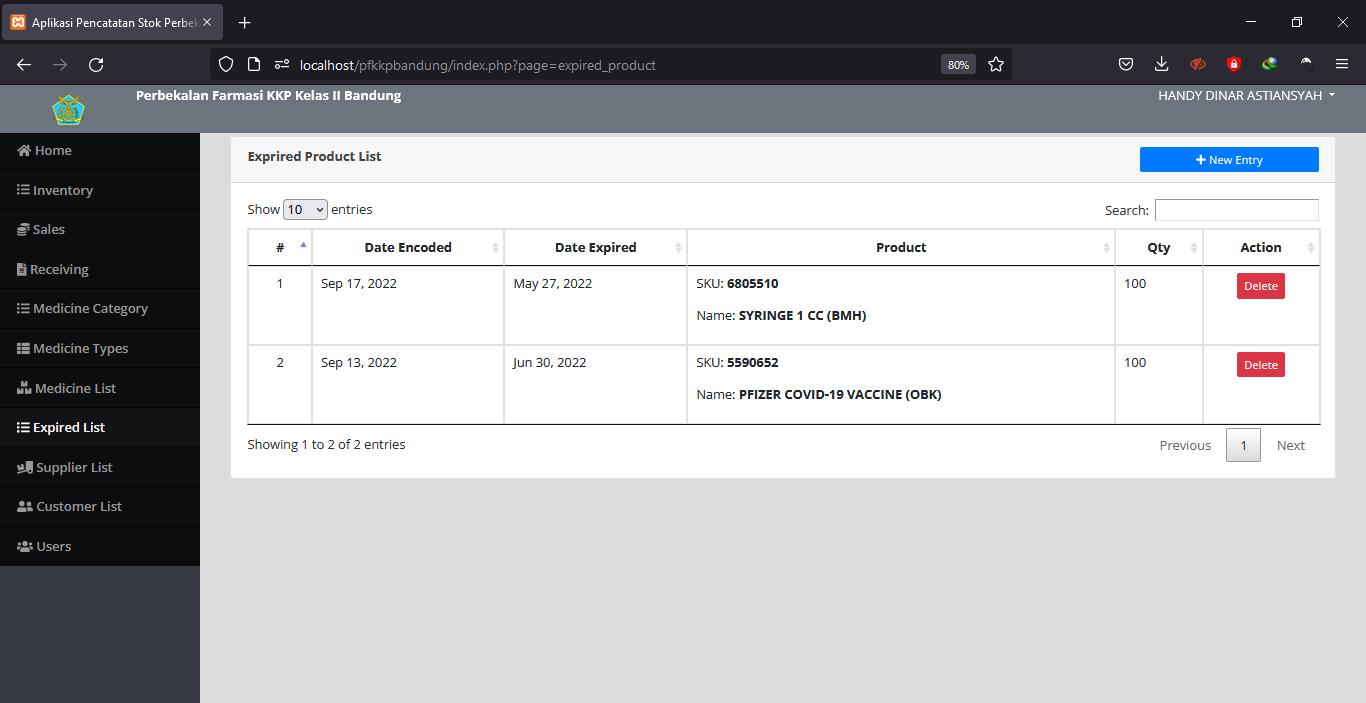The height and width of the screenshot is (703, 1366).
Task: Open browser downloads icon
Action: [x=1162, y=65]
